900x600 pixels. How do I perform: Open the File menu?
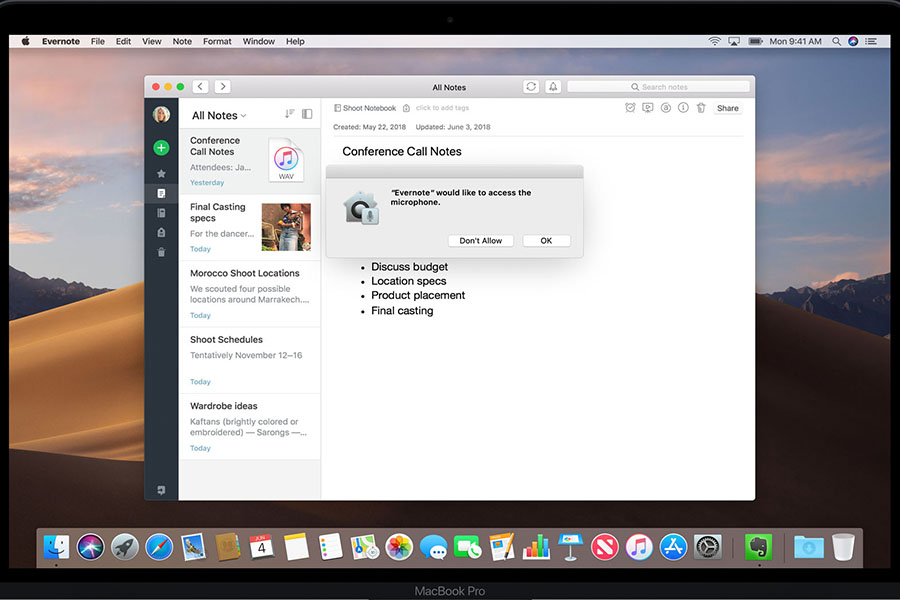pyautogui.click(x=98, y=41)
